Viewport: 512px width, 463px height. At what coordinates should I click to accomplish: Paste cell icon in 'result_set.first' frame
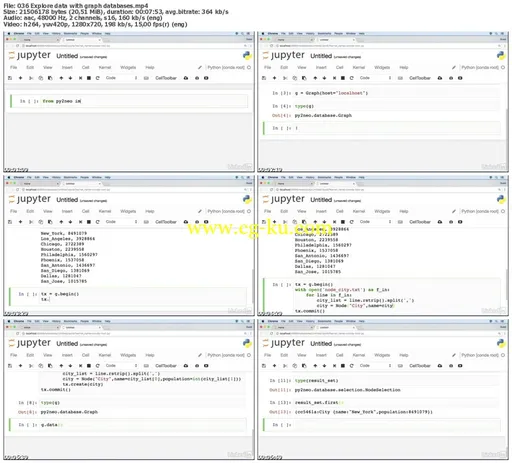(304, 366)
